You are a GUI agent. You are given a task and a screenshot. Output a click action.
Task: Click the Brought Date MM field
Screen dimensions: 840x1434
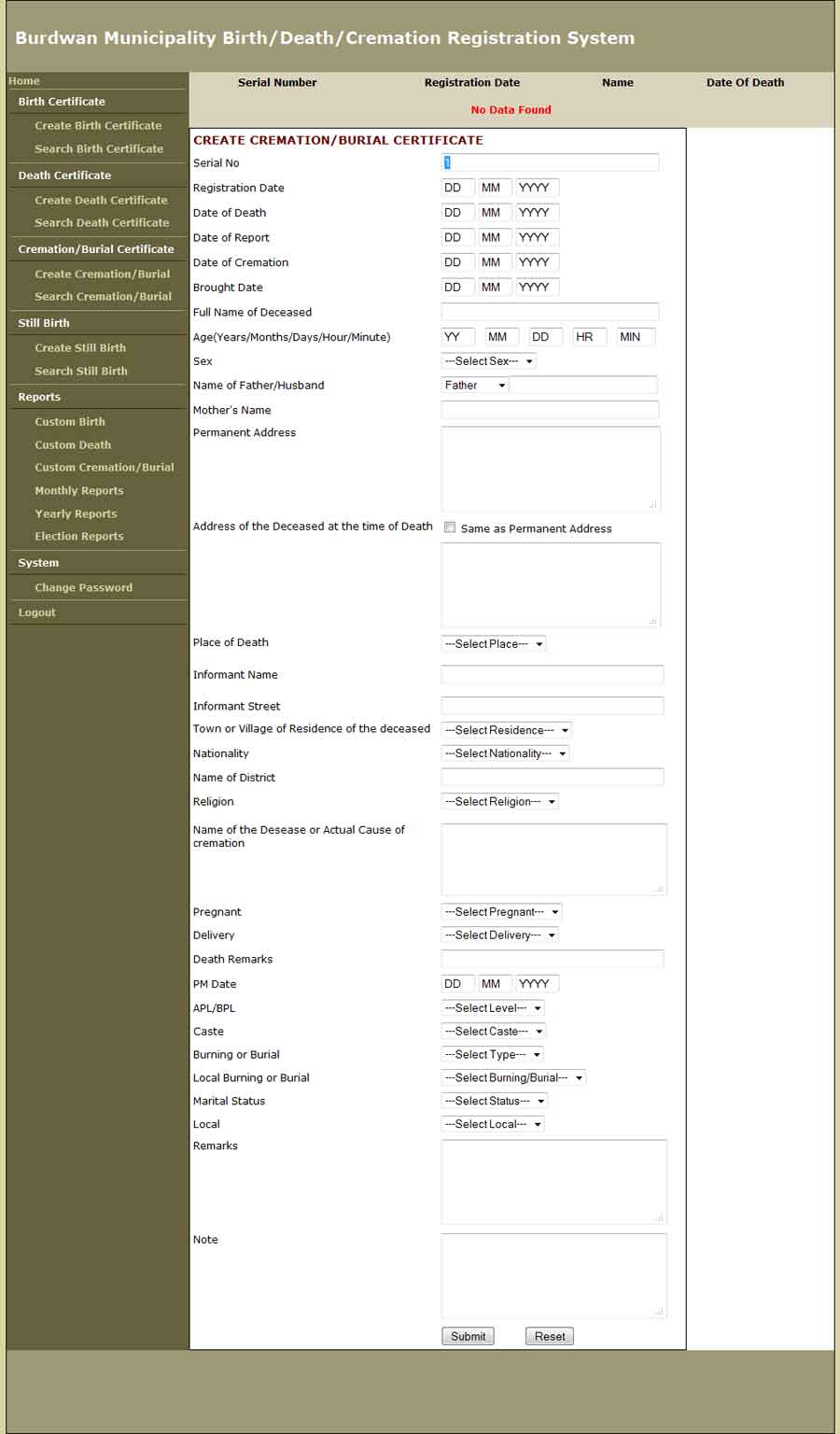[495, 287]
